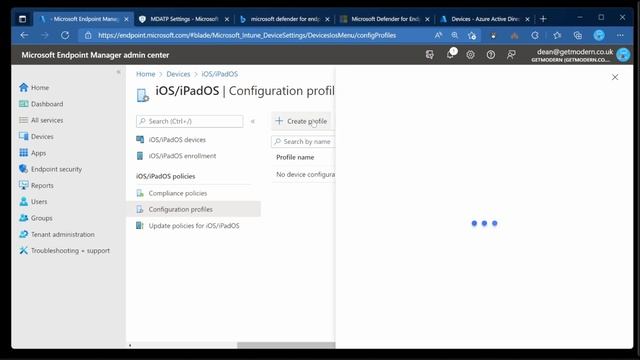640x360 pixels.
Task: Click the Profile name column header
Action: [x=295, y=157]
